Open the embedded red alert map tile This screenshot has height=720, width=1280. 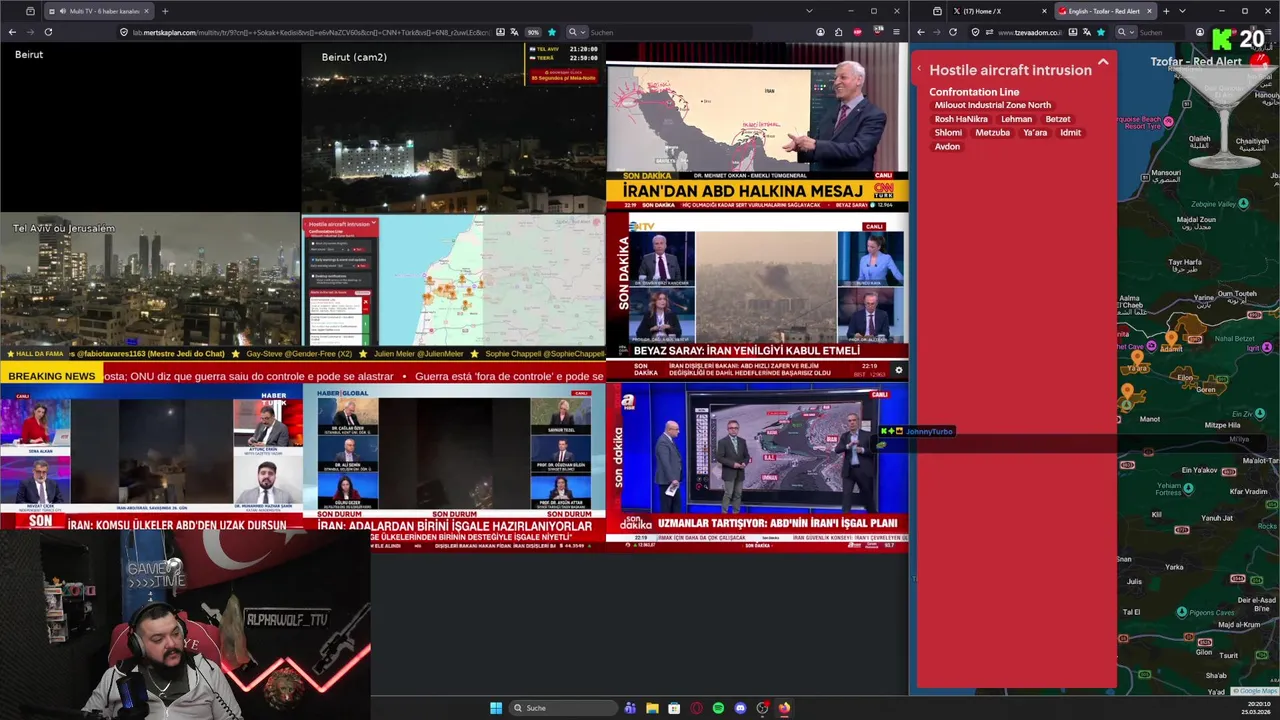(x=453, y=279)
